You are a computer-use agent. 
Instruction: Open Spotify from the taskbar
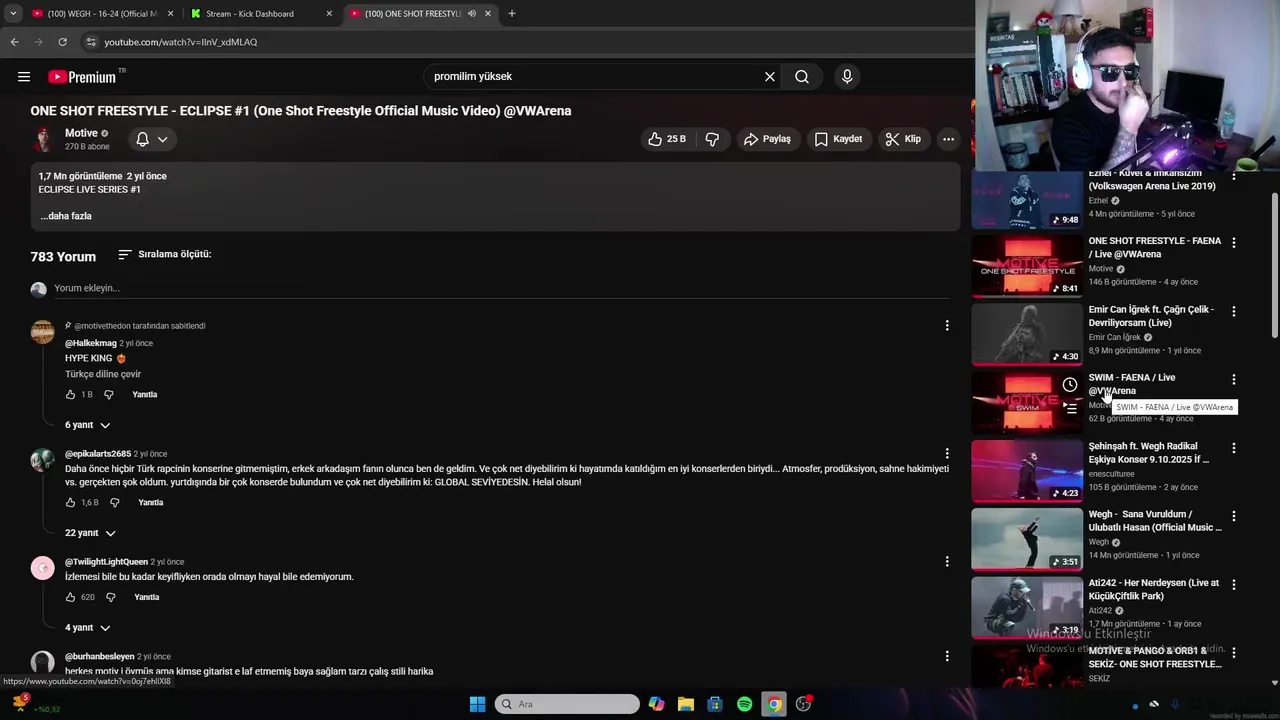click(x=744, y=704)
